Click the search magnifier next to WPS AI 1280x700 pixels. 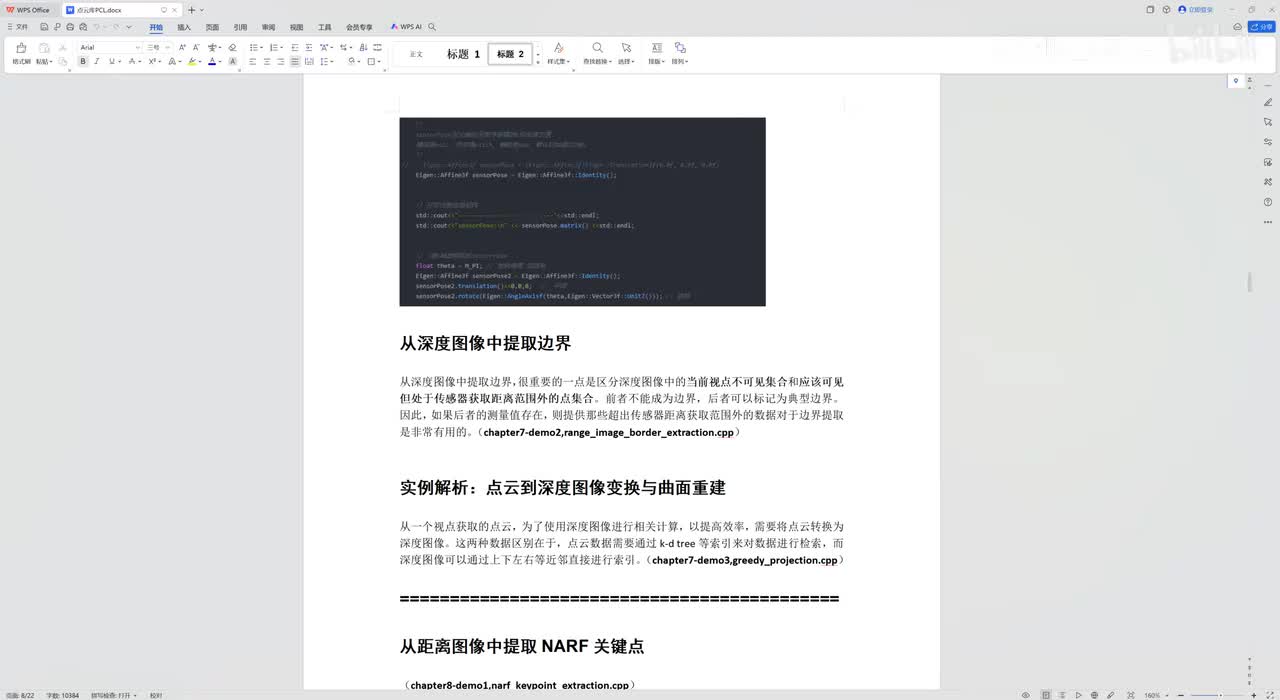(x=432, y=27)
